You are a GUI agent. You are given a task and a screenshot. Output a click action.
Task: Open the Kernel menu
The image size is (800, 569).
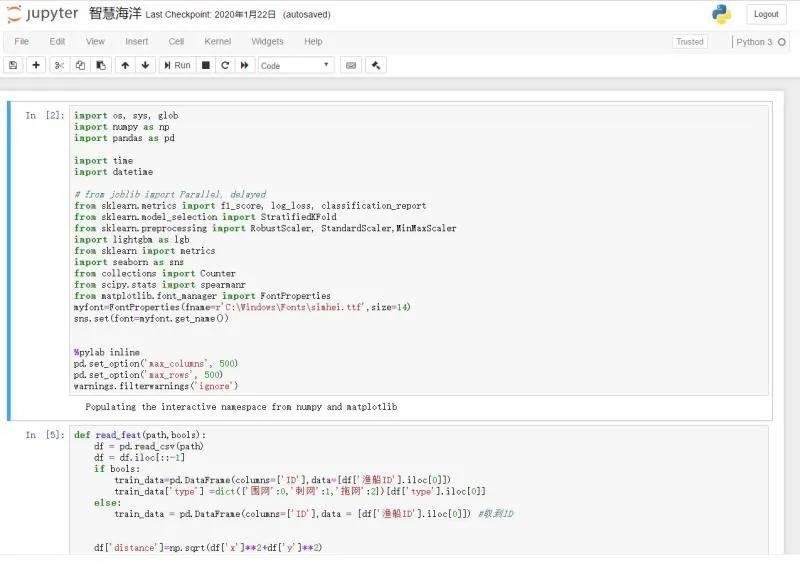(217, 42)
